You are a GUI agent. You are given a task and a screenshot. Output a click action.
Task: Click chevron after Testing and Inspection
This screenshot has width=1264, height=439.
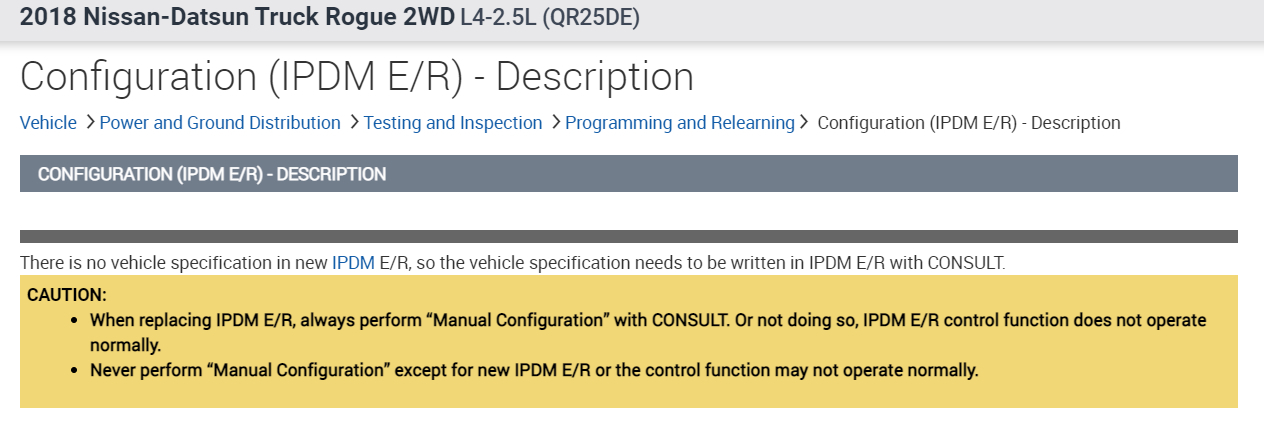click(556, 122)
